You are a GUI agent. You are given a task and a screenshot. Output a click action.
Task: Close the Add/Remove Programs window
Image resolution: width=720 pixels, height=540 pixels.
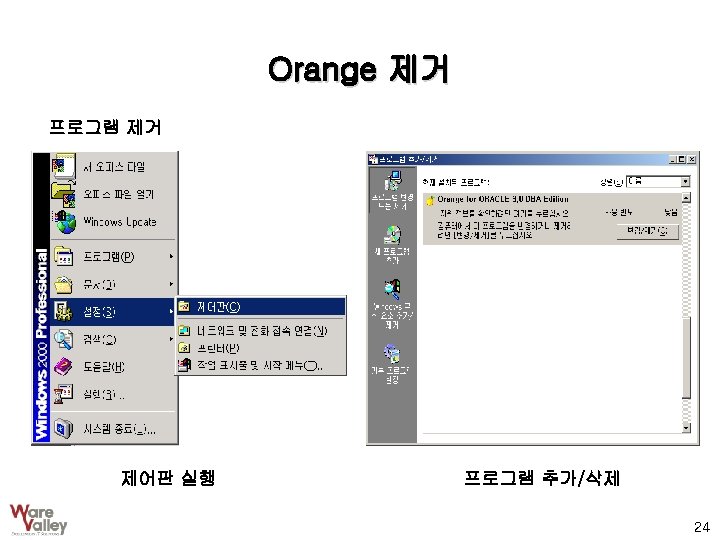(692, 159)
